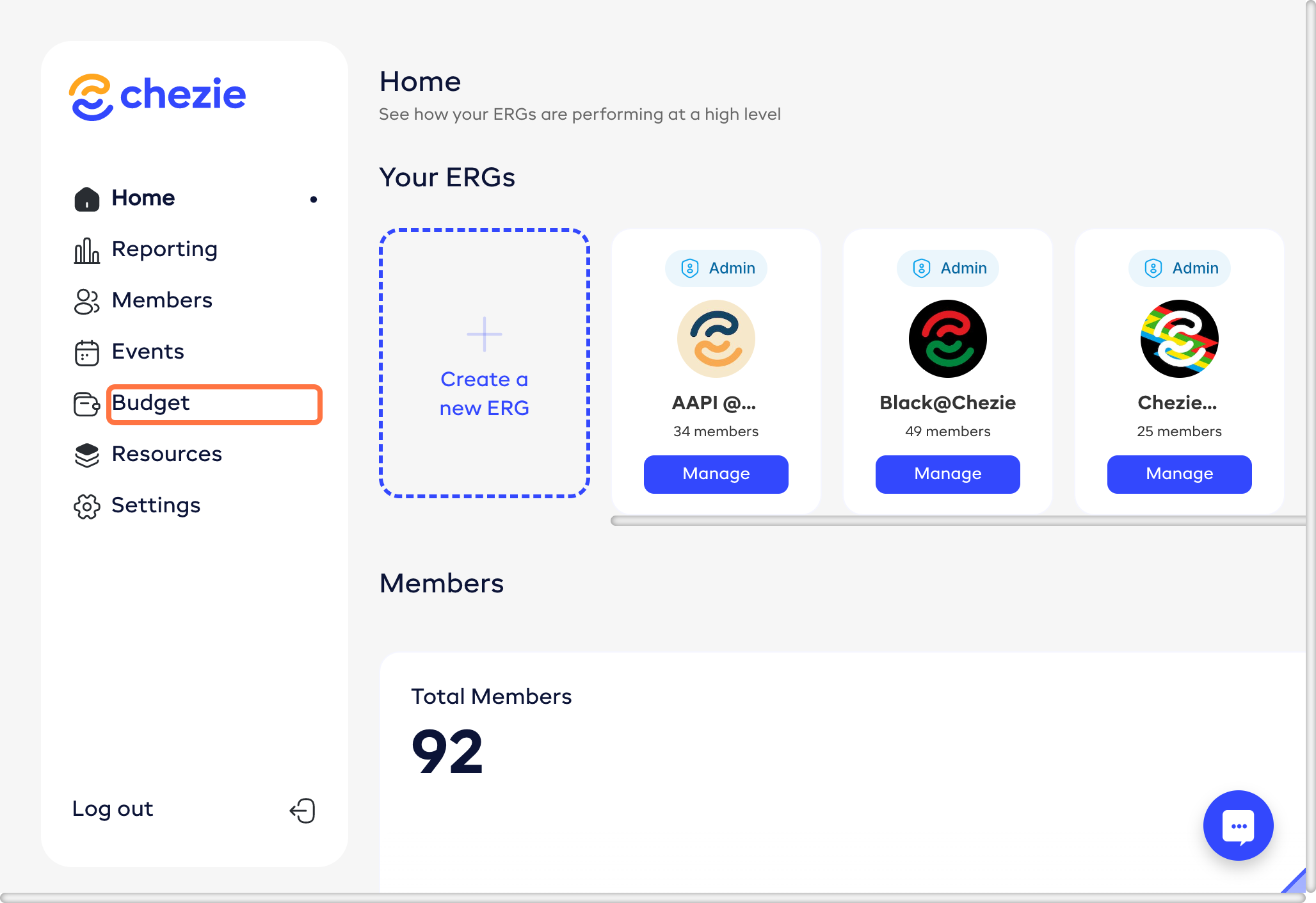Viewport: 1316px width, 903px height.
Task: Click the Log out text
Action: [113, 809]
